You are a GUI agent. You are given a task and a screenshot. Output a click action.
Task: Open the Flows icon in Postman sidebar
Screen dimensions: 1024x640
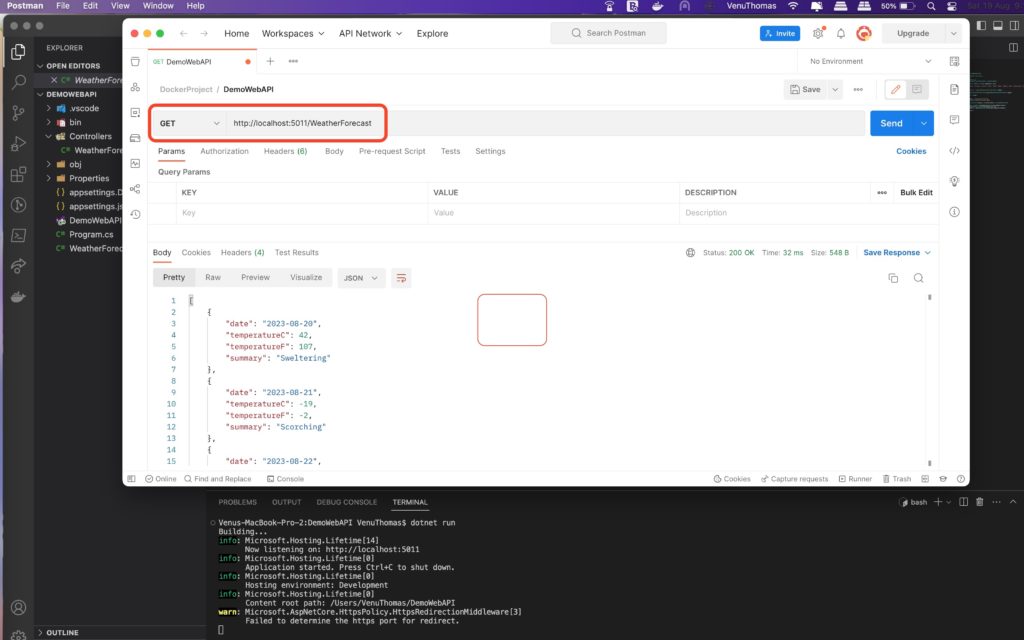pyautogui.click(x=135, y=189)
